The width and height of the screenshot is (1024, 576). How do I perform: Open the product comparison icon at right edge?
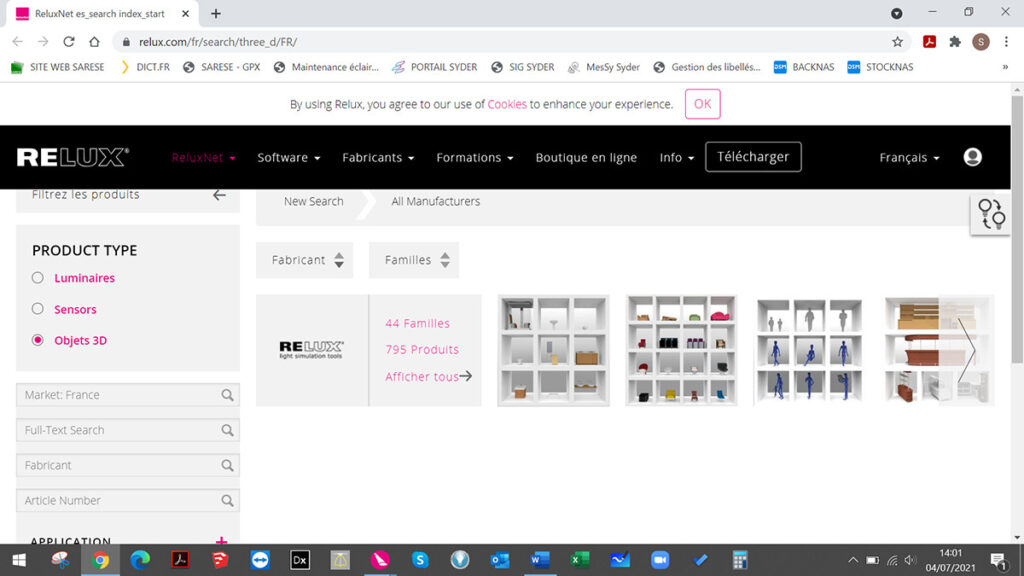990,214
